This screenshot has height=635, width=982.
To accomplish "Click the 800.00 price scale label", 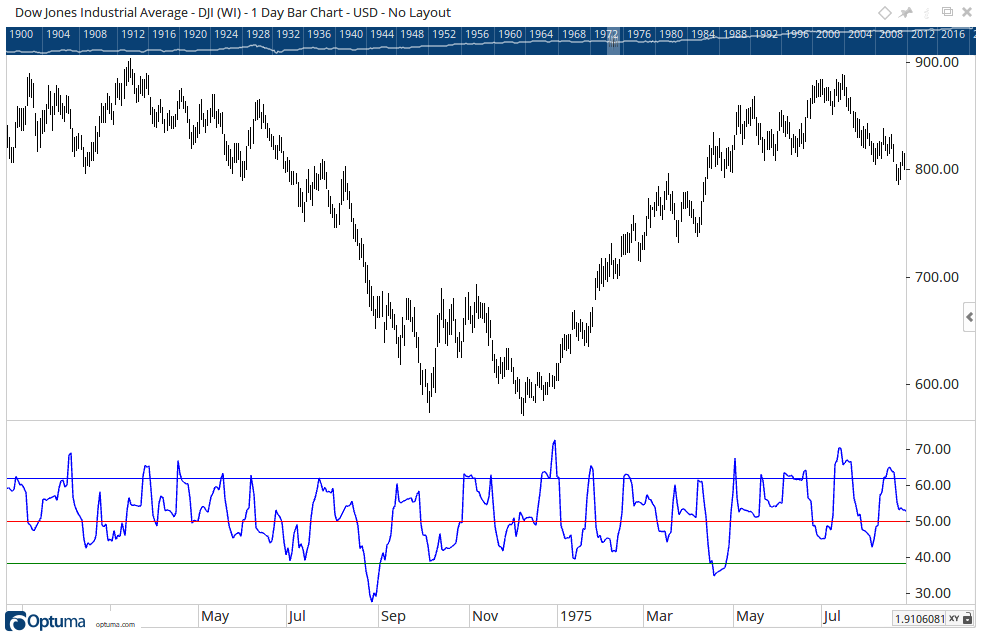I will click(x=936, y=169).
